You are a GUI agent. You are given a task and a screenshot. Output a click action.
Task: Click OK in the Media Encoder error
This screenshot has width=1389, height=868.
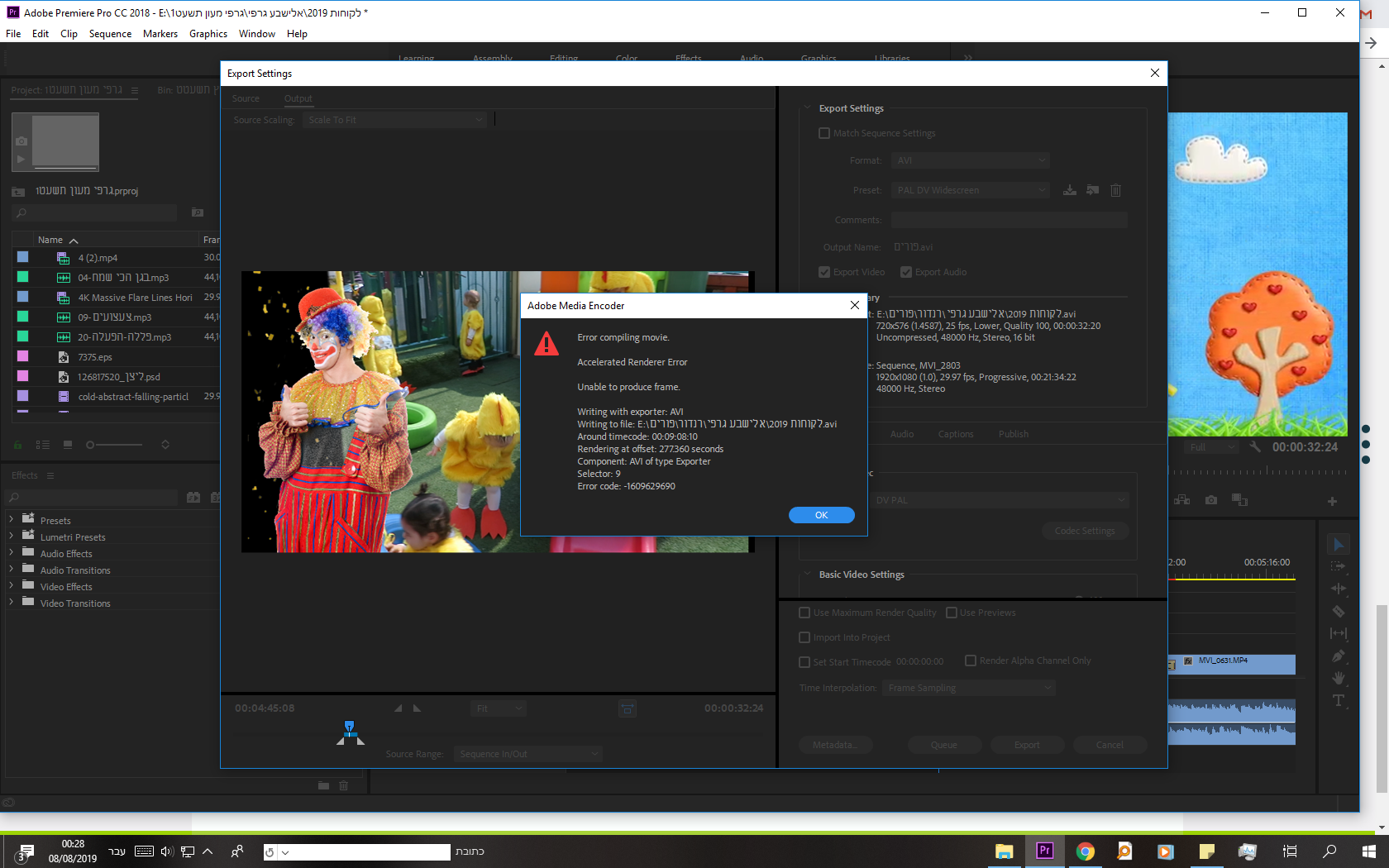tap(821, 515)
